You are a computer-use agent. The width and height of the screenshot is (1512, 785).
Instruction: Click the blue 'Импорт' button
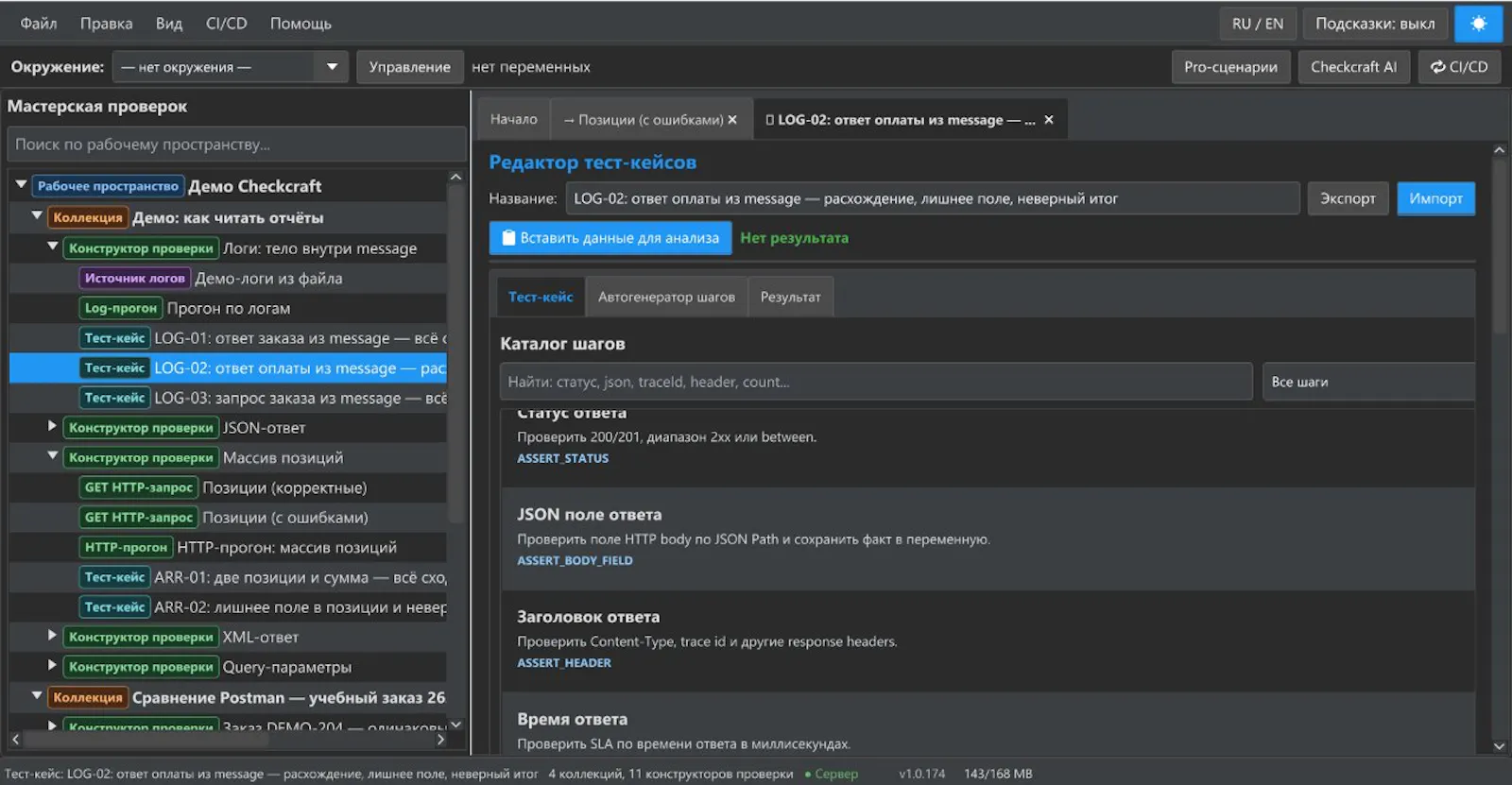tap(1435, 198)
